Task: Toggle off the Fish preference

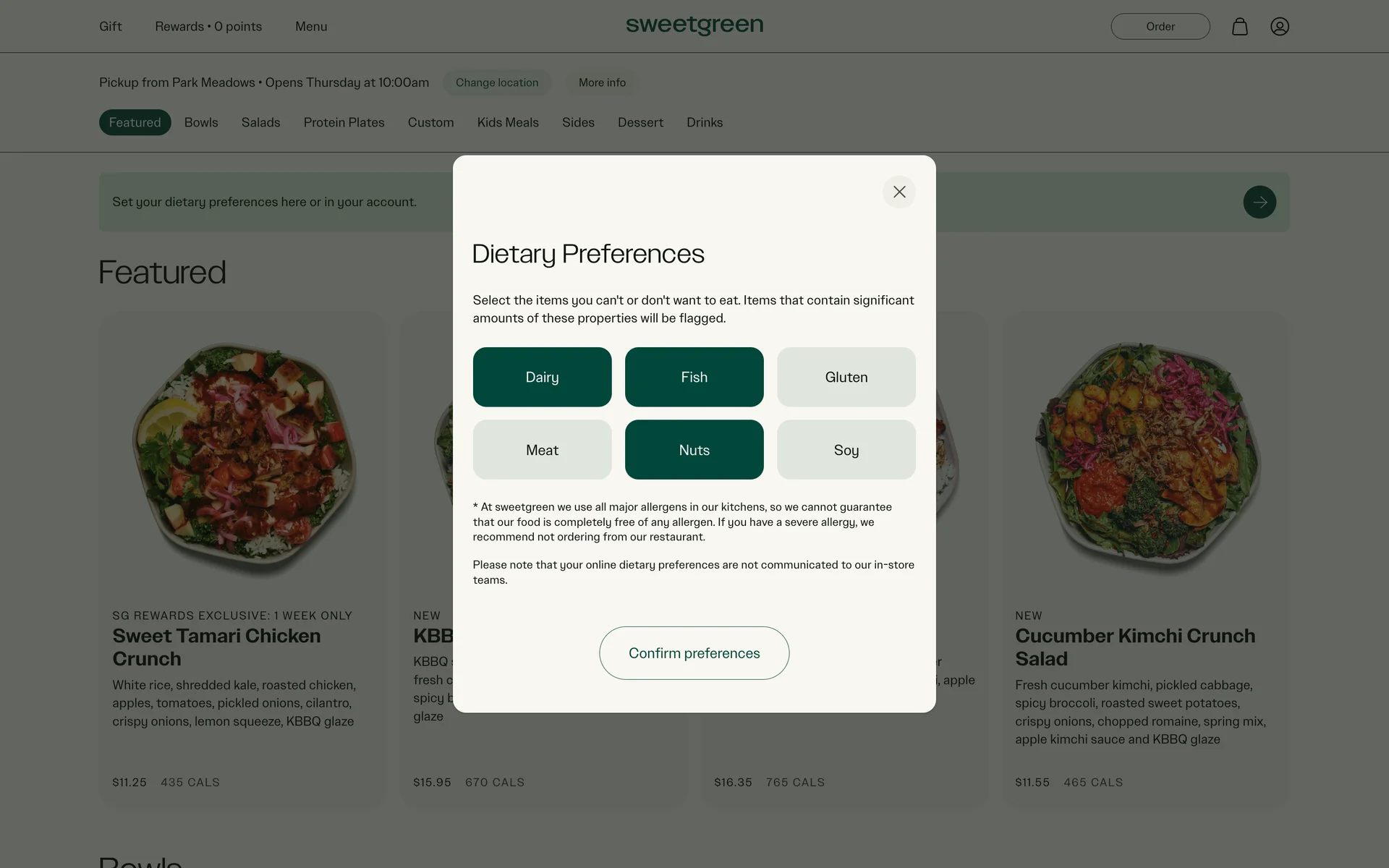Action: [x=694, y=377]
